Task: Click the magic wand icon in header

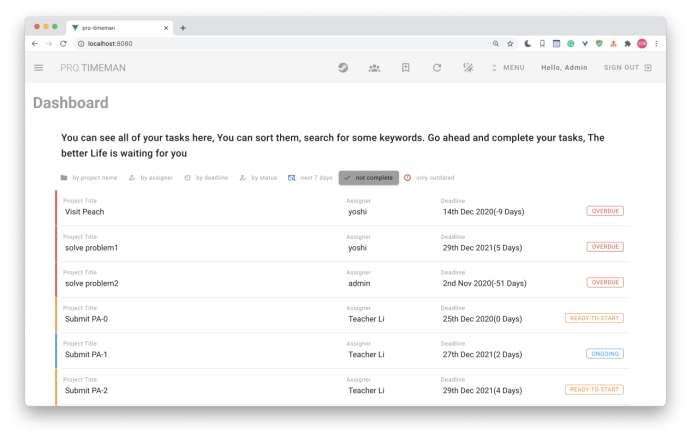Action: point(467,68)
